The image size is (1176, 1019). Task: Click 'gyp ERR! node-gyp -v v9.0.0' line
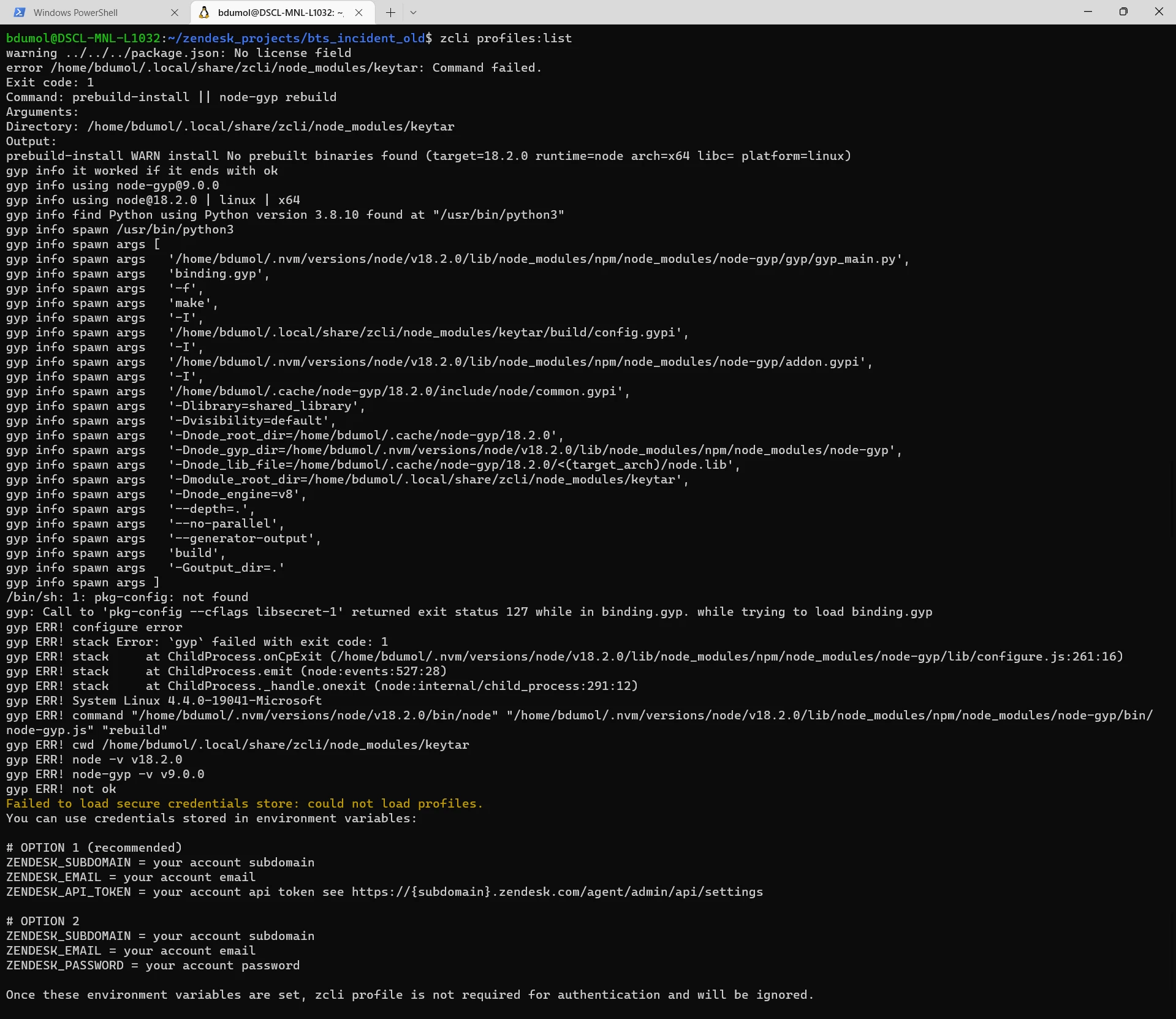(105, 774)
